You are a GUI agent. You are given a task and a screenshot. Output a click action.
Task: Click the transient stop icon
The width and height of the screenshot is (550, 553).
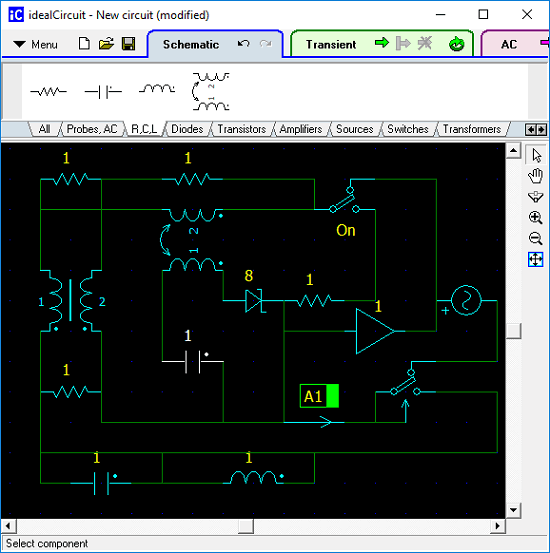pos(425,43)
